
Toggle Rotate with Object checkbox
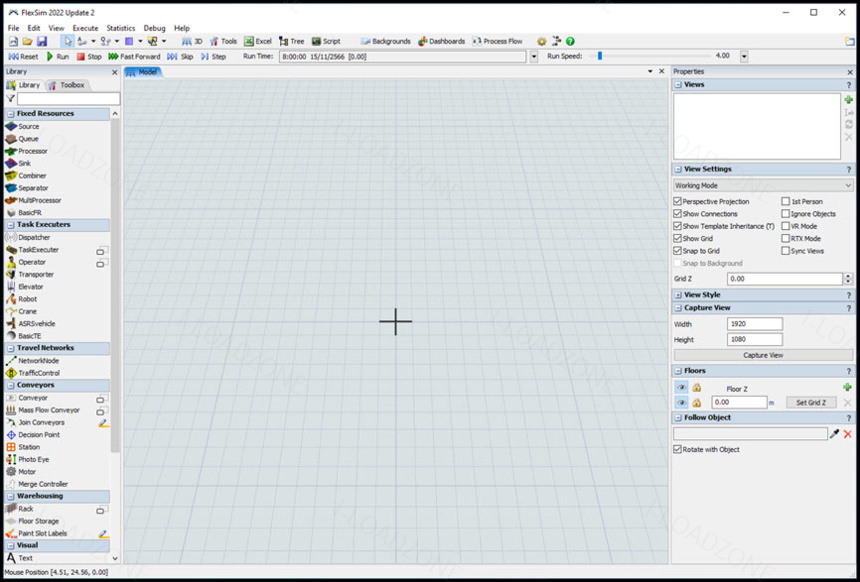(678, 449)
